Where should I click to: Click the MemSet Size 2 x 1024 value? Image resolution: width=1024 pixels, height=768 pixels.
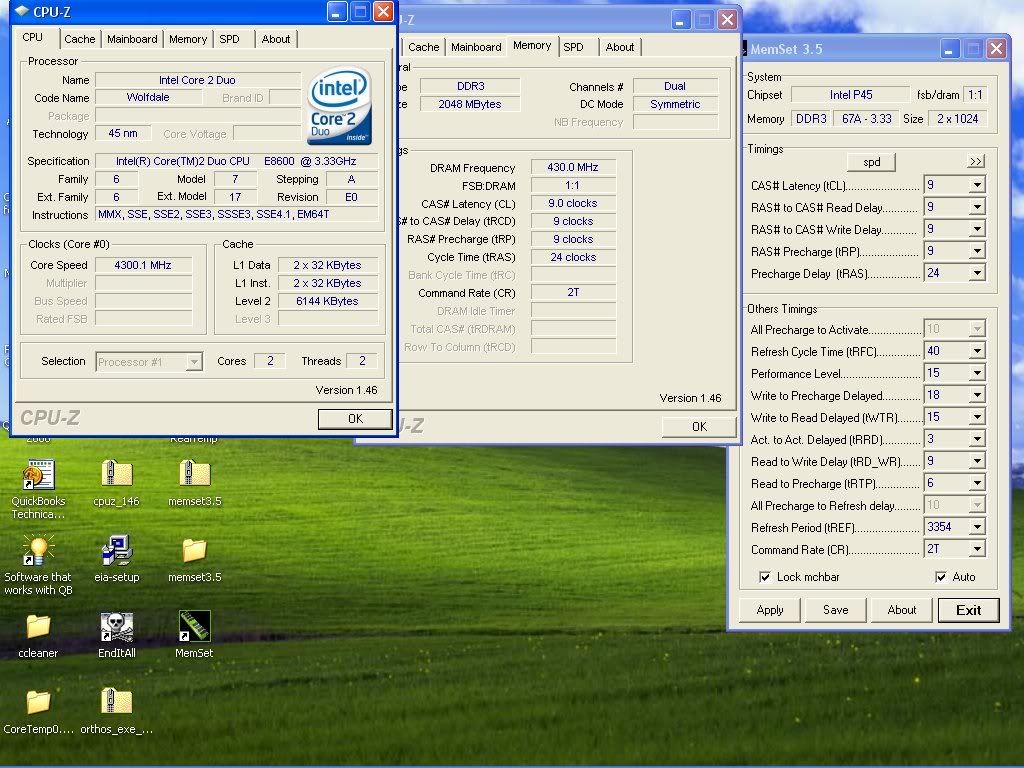click(x=957, y=119)
